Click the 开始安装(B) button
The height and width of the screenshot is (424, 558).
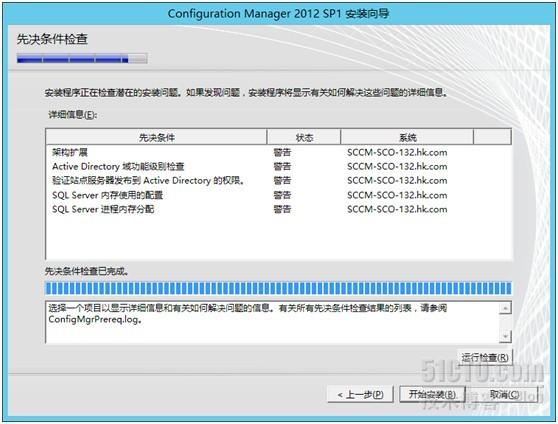coord(432,394)
